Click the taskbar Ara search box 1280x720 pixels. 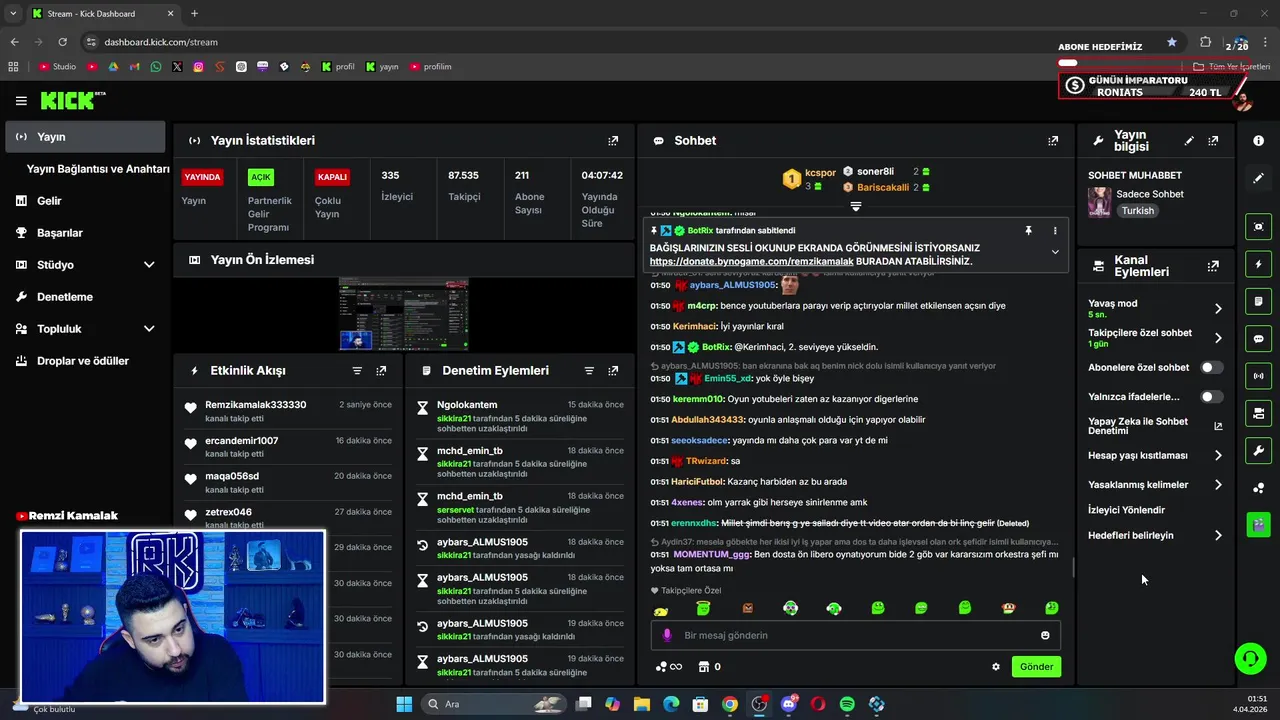tap(495, 704)
